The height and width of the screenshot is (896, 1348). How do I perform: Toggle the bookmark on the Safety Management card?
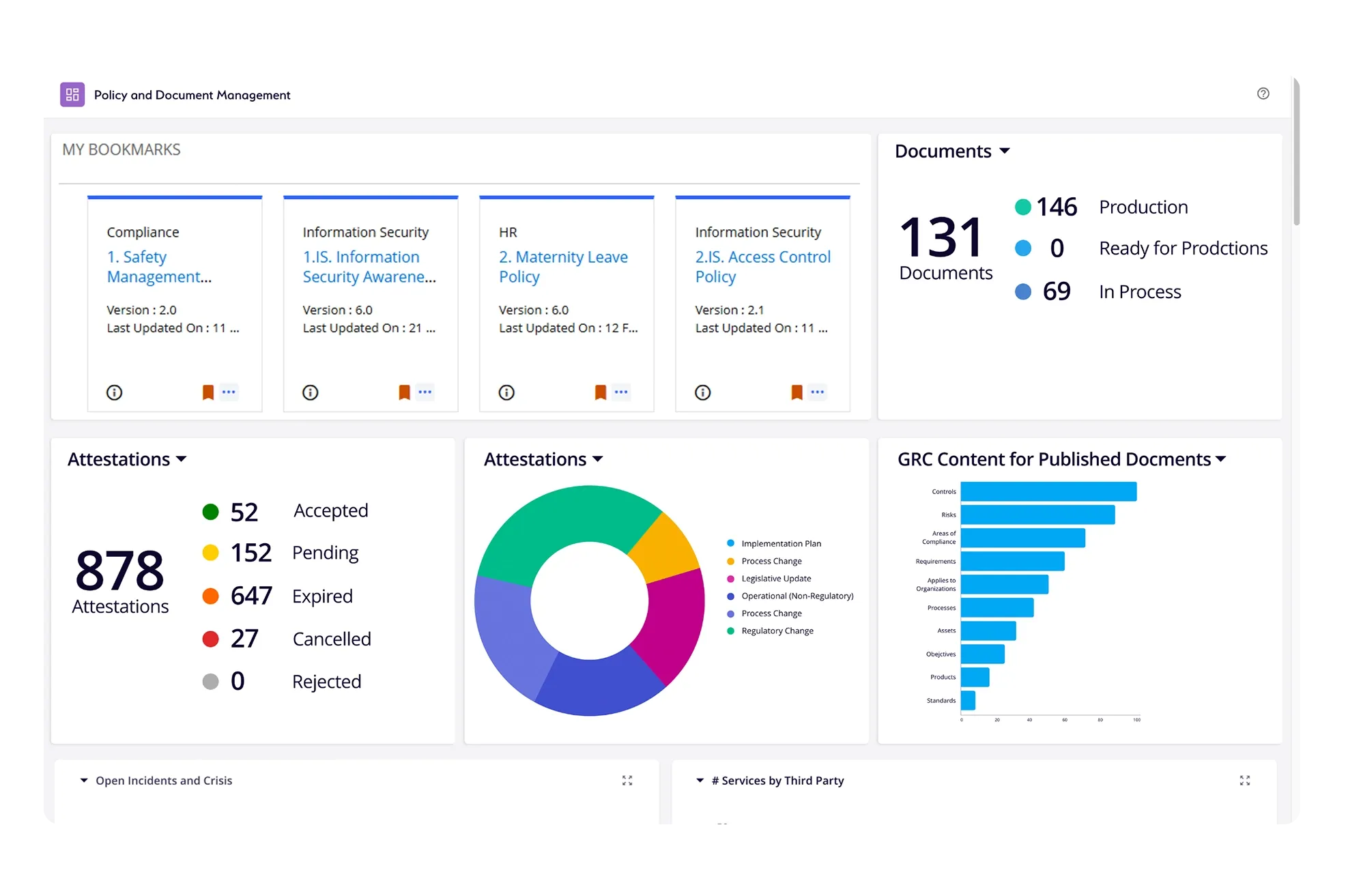[207, 392]
